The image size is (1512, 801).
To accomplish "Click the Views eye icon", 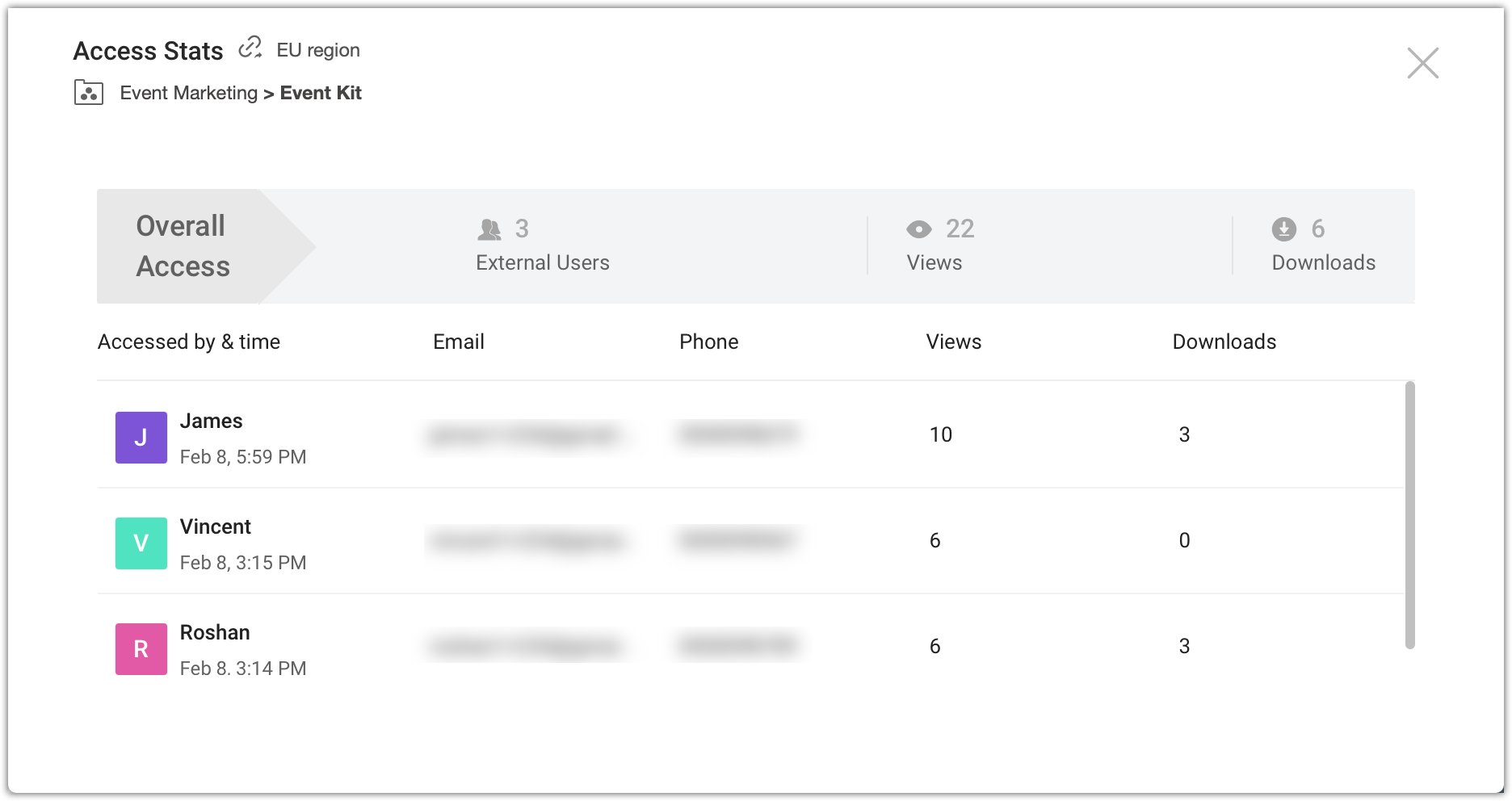I will 918,229.
